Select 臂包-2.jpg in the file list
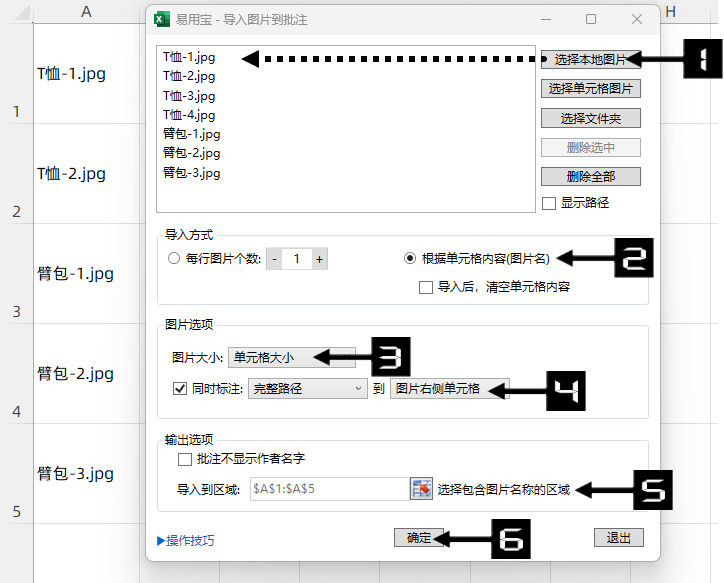724x583 pixels. 192,153
